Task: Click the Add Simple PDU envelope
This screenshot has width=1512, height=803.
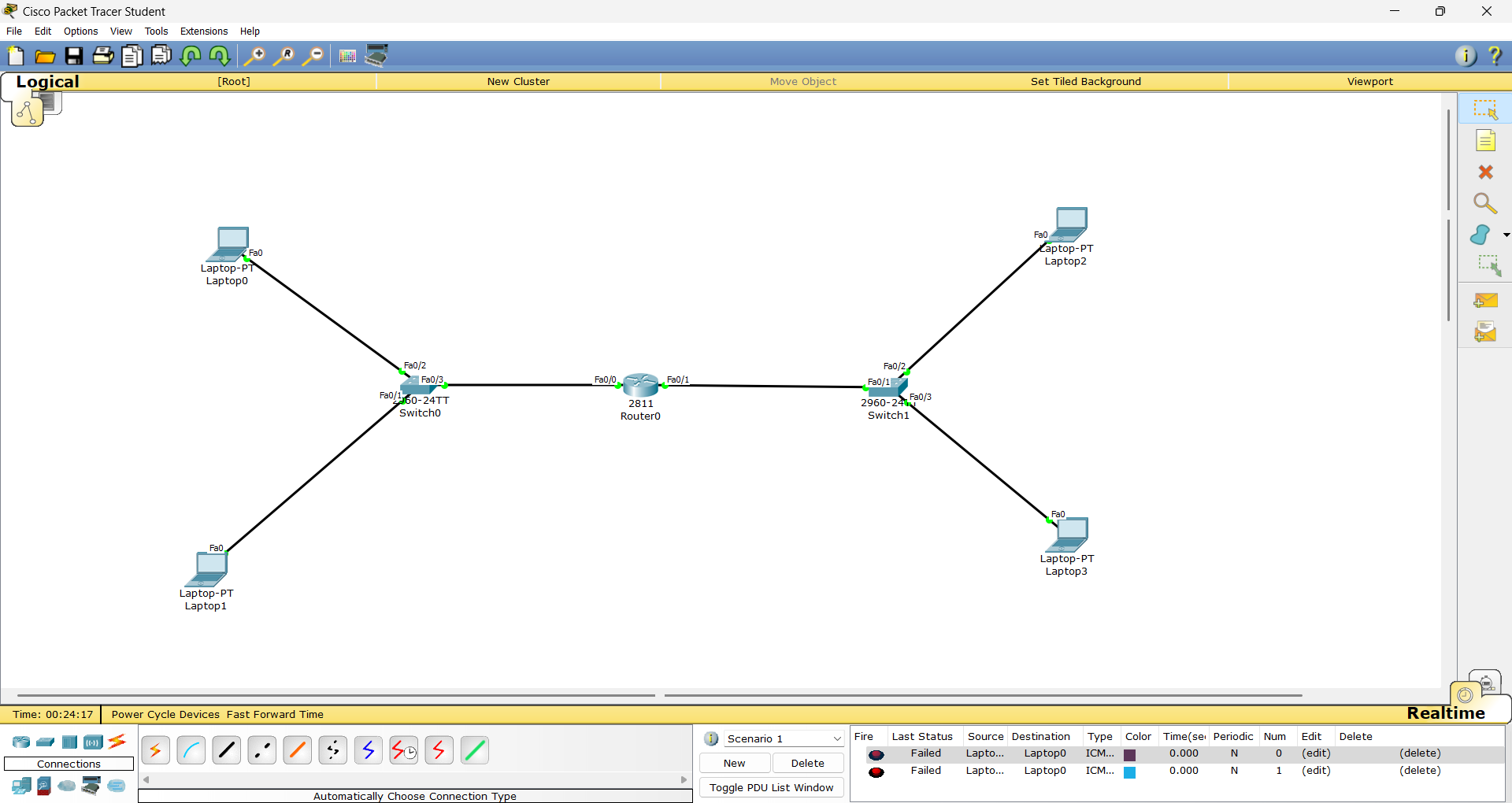Action: 1485,301
